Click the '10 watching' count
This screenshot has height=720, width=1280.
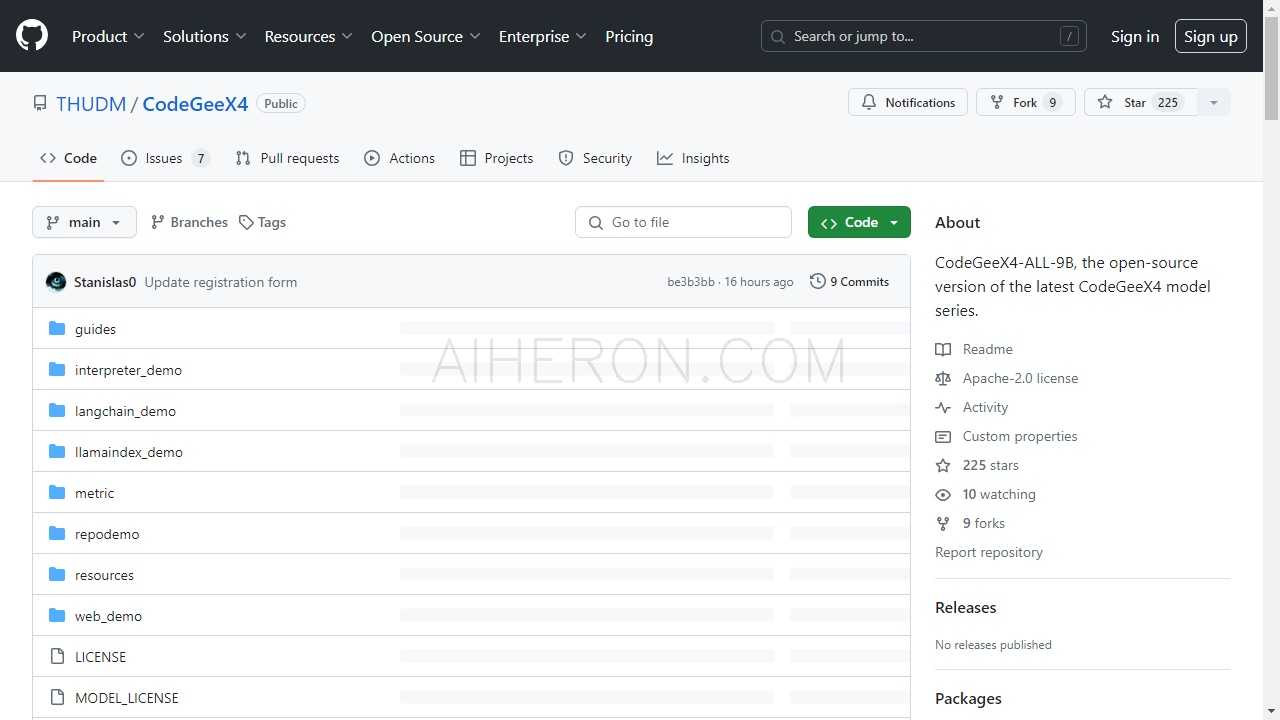click(999, 494)
